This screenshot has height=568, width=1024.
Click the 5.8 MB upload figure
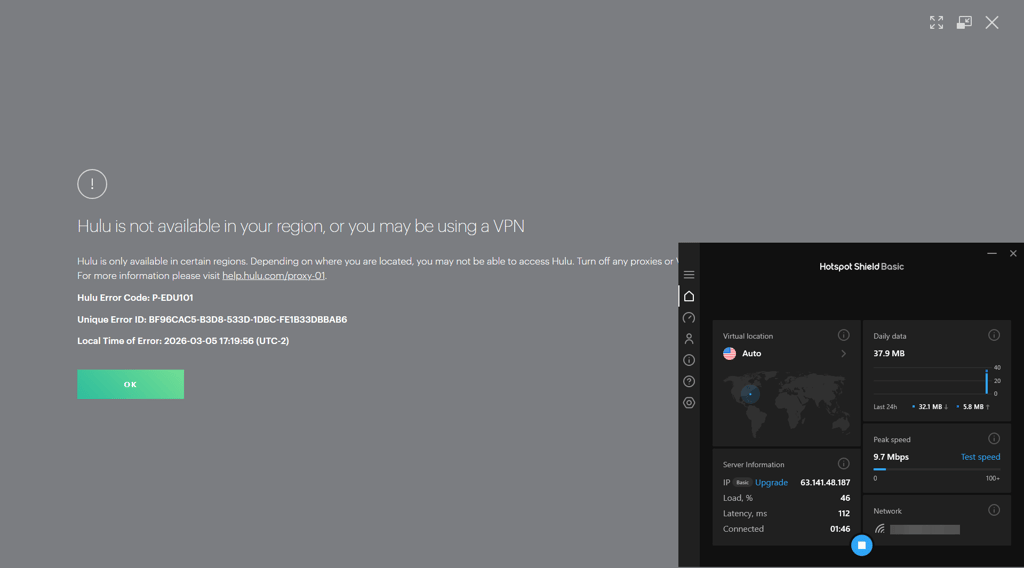[x=973, y=407]
